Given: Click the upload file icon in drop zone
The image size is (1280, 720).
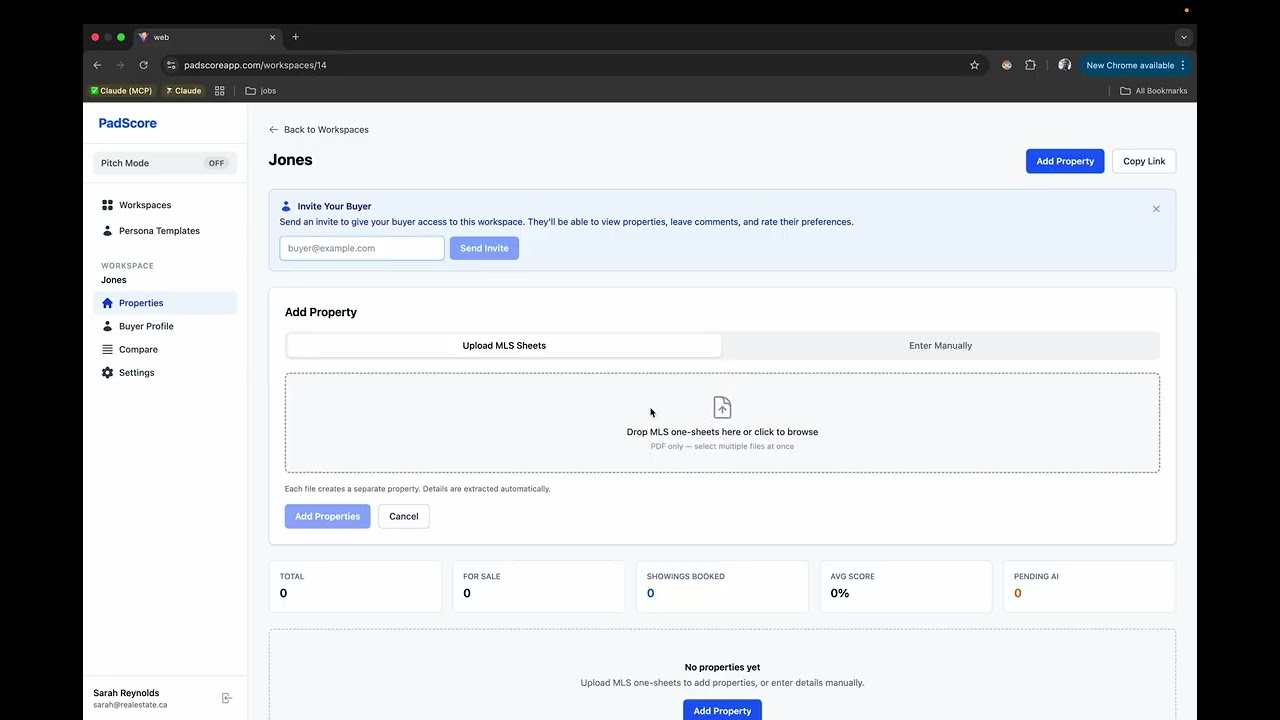Looking at the screenshot, I should [x=722, y=407].
